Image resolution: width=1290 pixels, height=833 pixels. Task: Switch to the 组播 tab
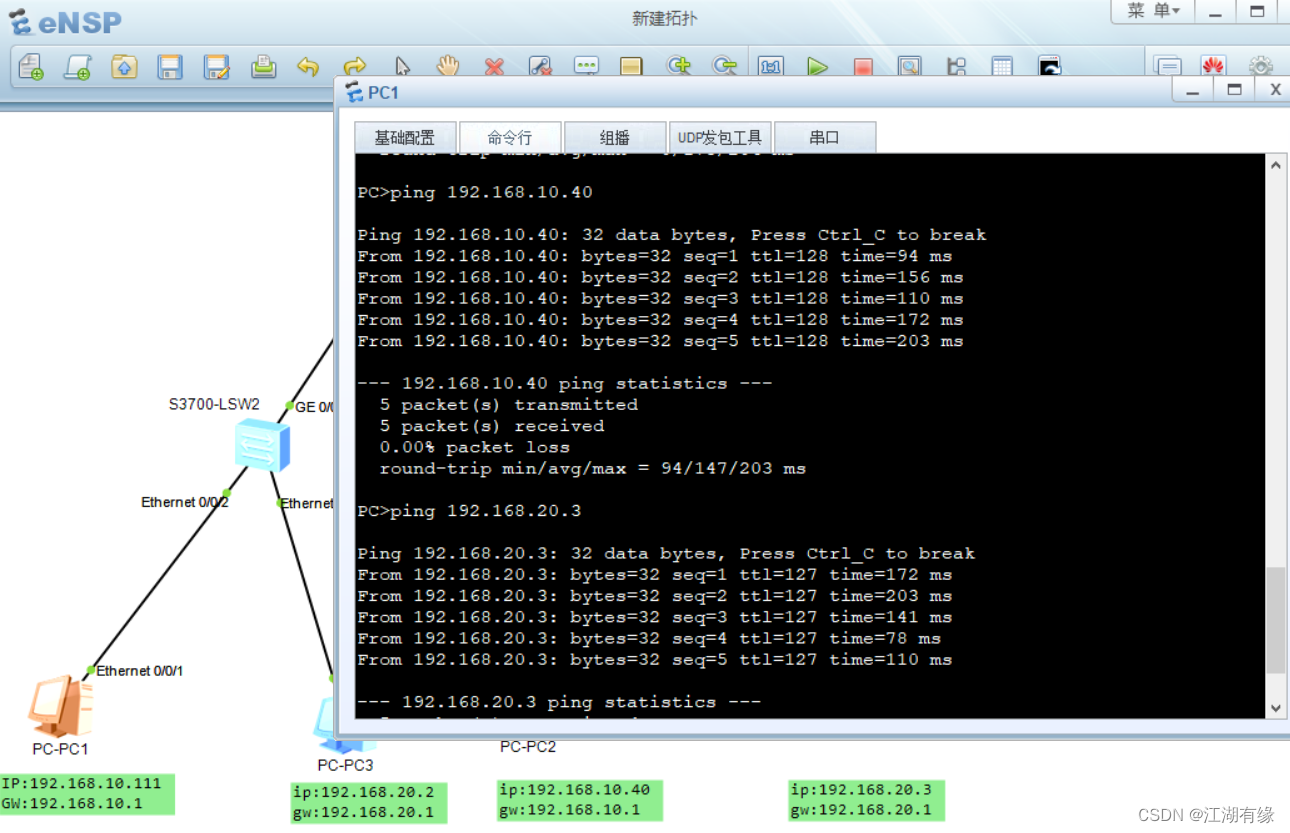point(615,138)
